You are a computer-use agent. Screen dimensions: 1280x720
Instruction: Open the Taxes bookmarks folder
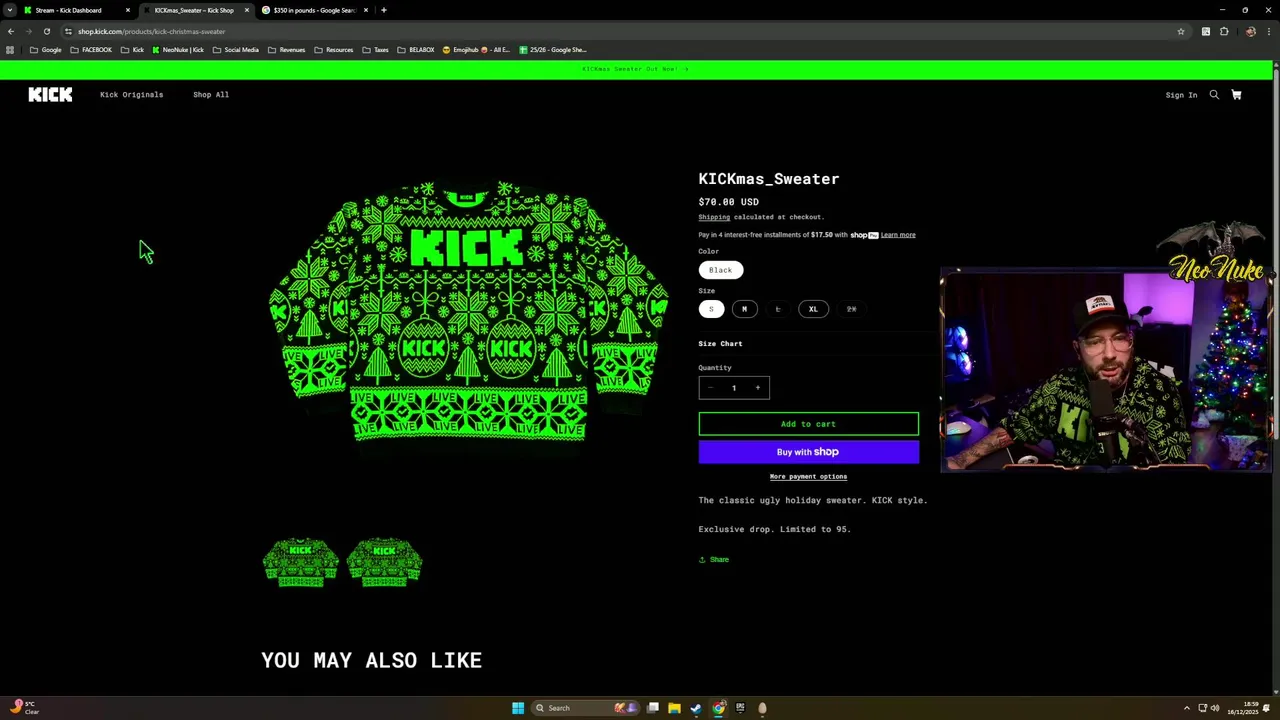375,50
